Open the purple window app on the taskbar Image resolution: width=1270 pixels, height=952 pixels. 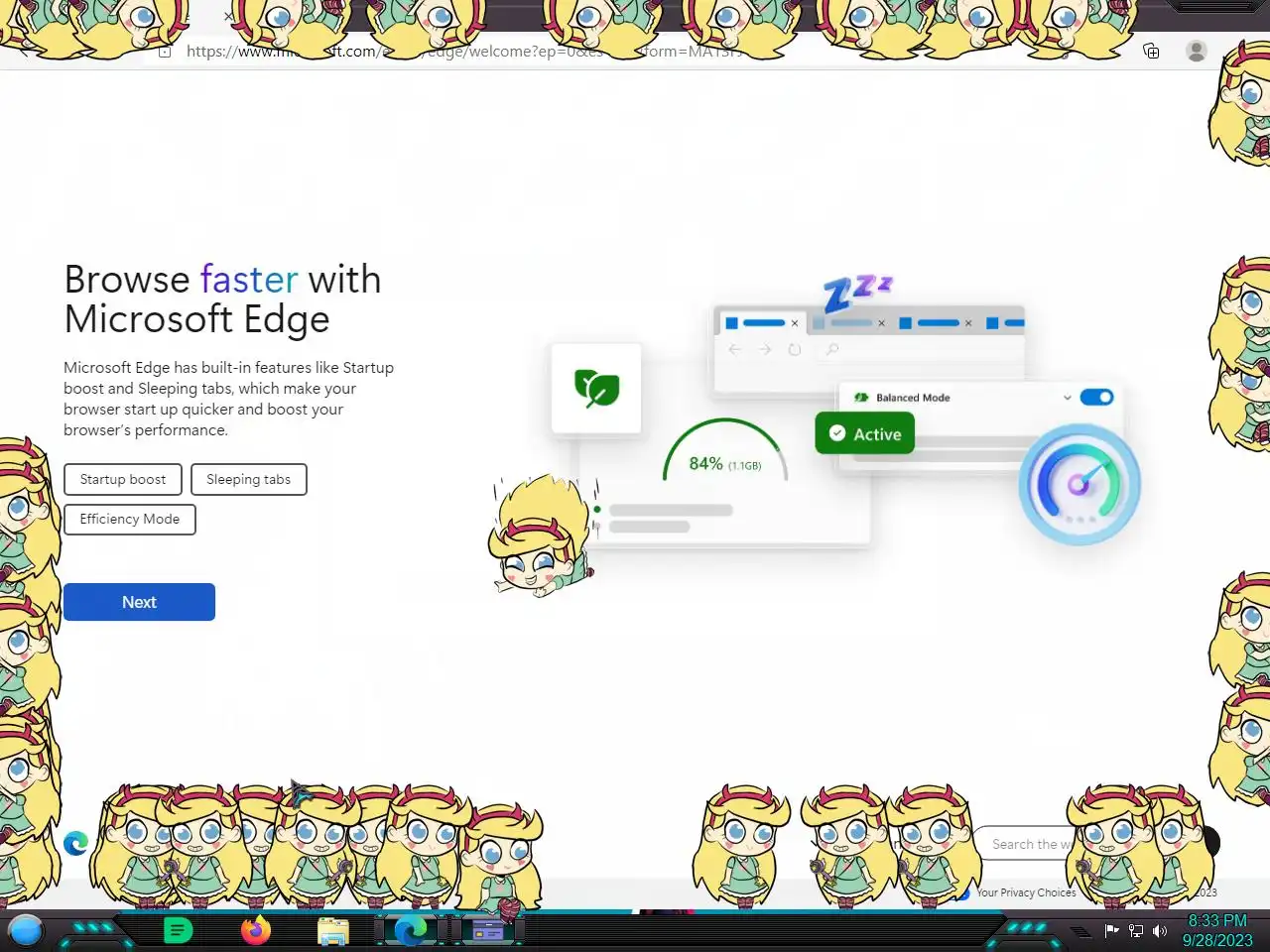pos(487,930)
